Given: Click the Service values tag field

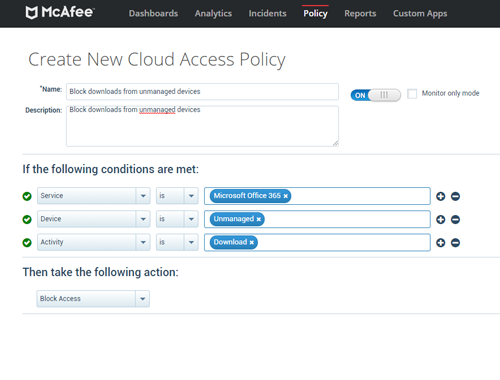Looking at the screenshot, I should click(317, 196).
